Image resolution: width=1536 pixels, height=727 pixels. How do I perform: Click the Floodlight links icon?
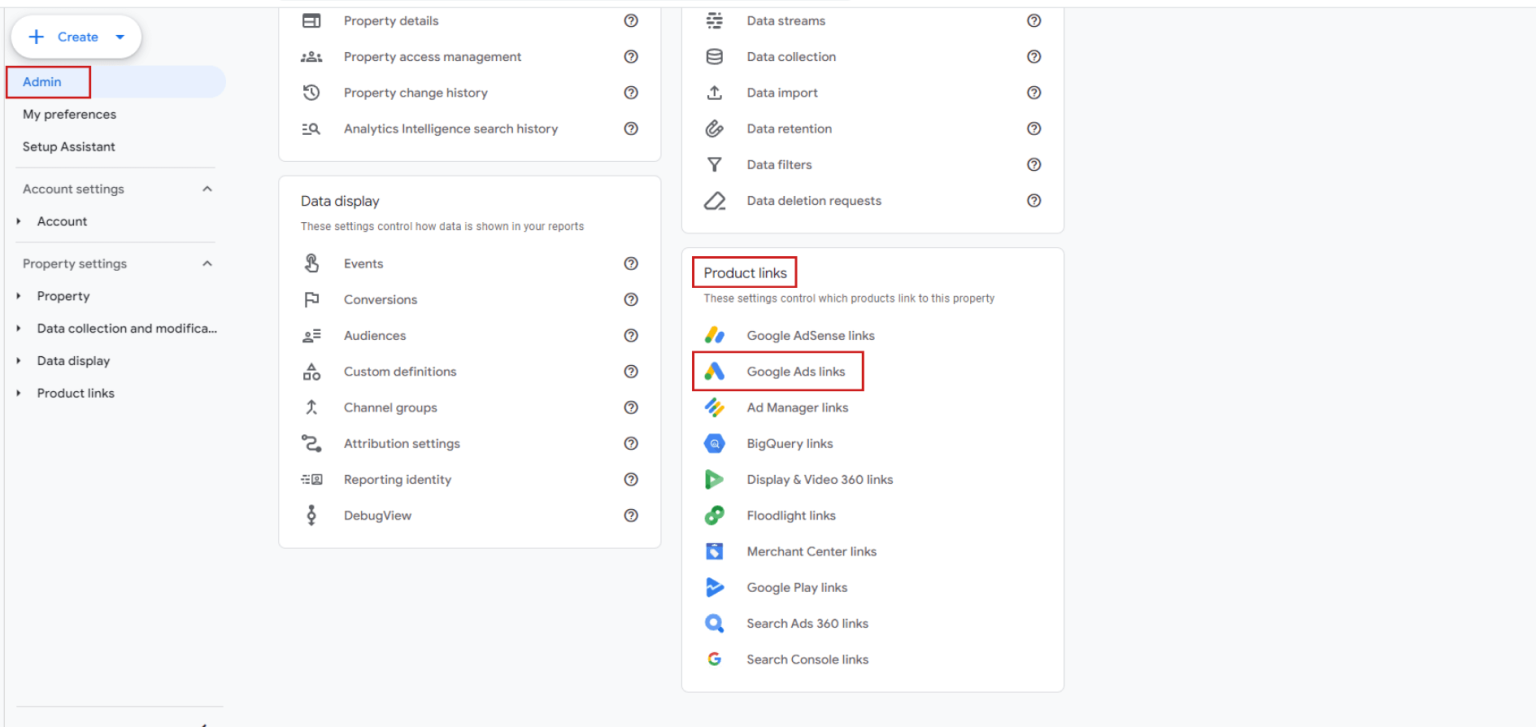(714, 515)
